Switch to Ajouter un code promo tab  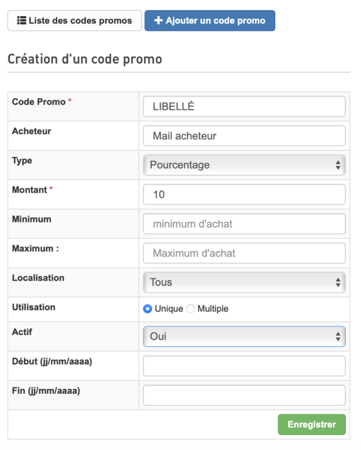pos(210,21)
